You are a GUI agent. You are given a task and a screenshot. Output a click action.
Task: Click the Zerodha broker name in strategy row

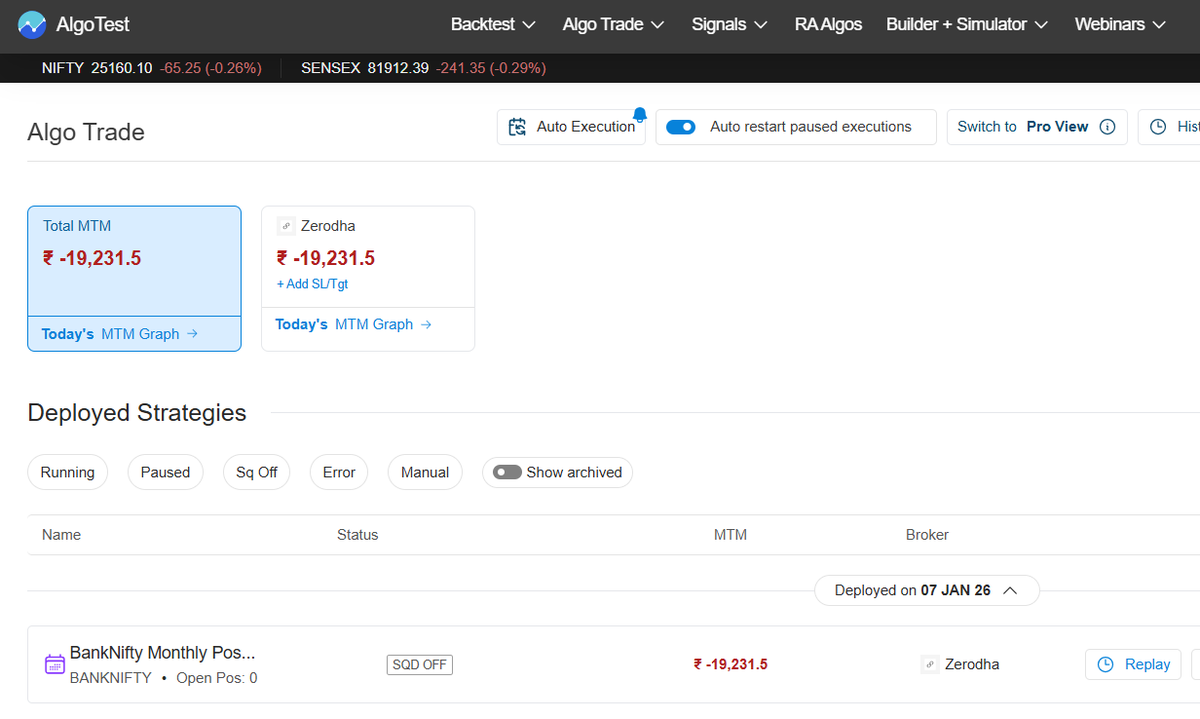tap(972, 664)
